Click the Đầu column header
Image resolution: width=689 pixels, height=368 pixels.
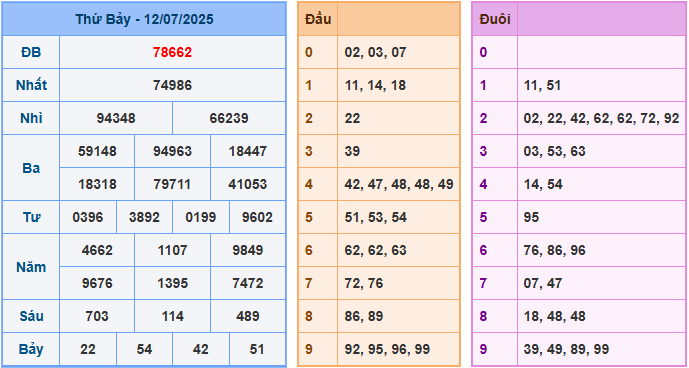[x=318, y=19]
